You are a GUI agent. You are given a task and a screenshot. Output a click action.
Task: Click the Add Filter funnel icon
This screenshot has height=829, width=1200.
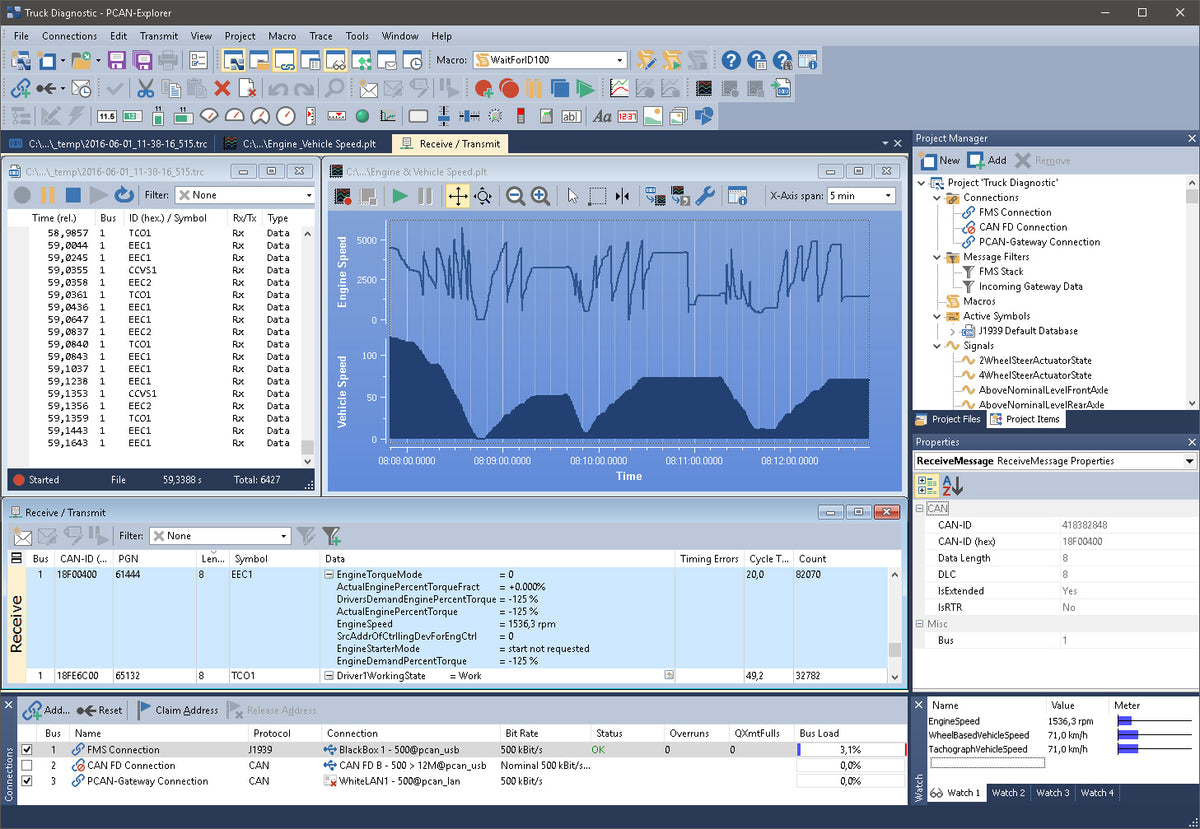point(332,535)
